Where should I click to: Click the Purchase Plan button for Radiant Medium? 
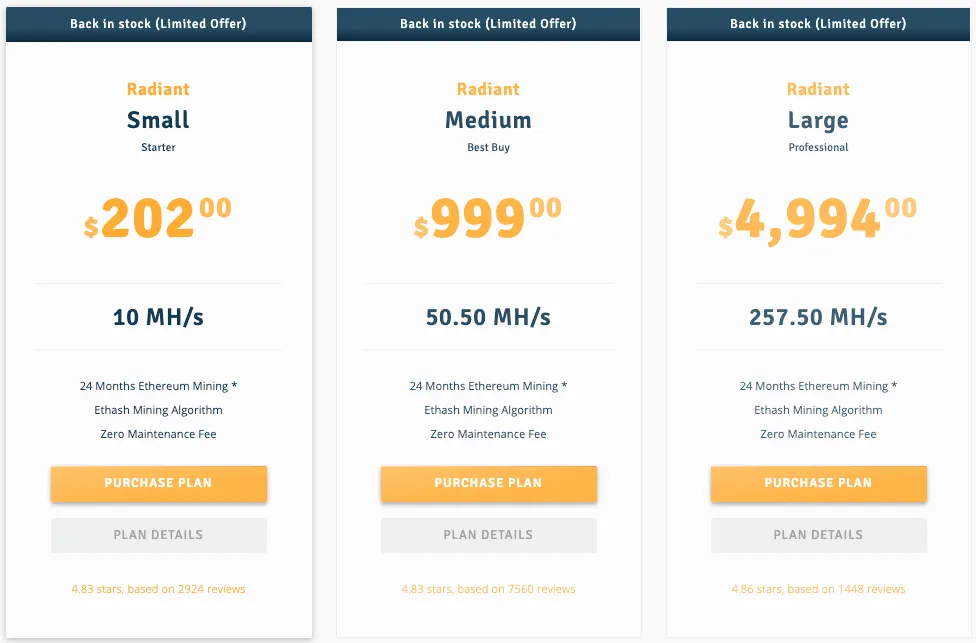tap(488, 484)
